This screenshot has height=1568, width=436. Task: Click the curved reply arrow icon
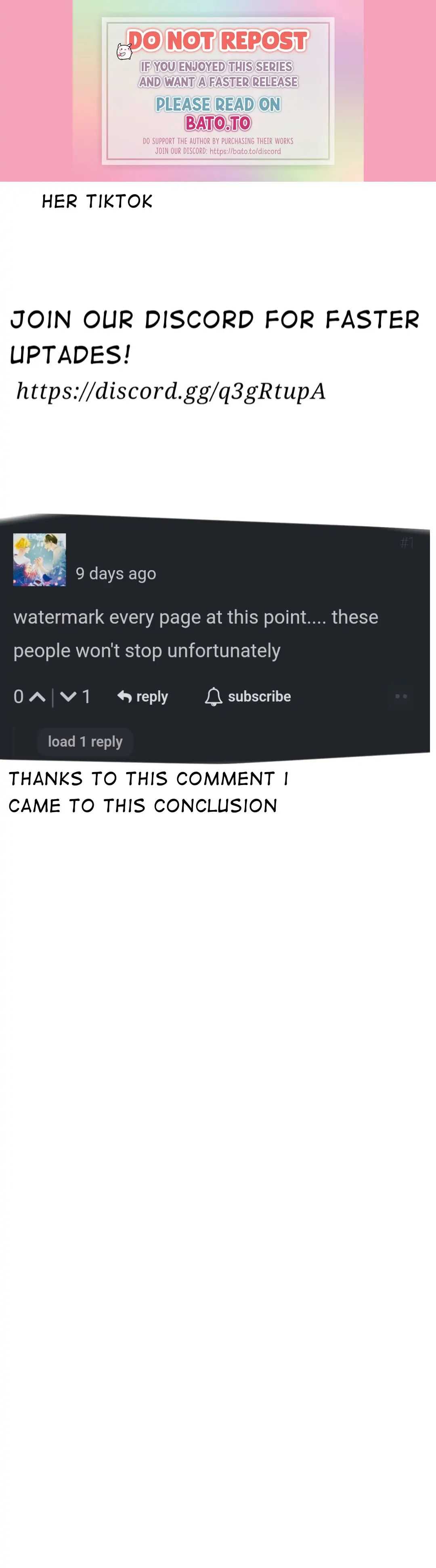(124, 696)
